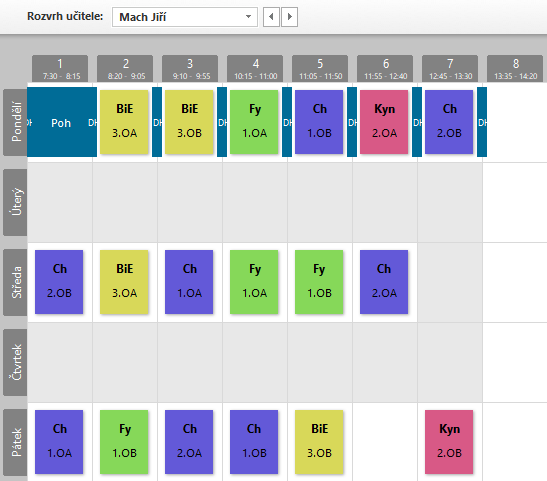Select Wednesday Ch 2.OB lesson card
Viewport: 547px width, 481px height.
(59, 282)
